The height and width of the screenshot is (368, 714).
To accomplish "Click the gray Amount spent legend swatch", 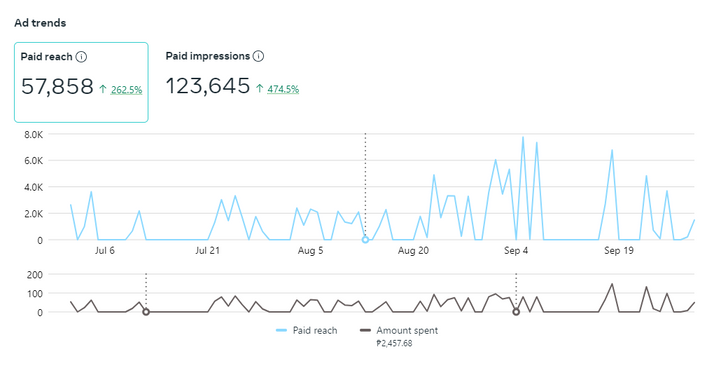I will pos(365,331).
